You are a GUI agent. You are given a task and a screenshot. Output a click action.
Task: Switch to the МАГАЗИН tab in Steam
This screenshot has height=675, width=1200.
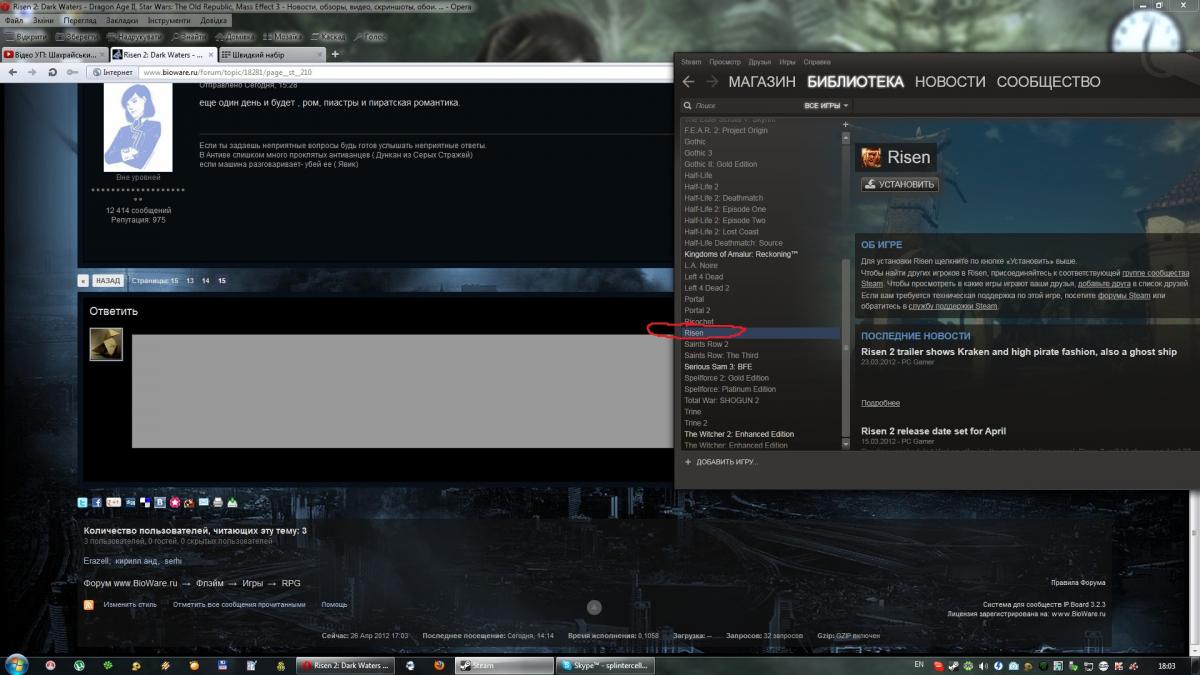coord(762,82)
